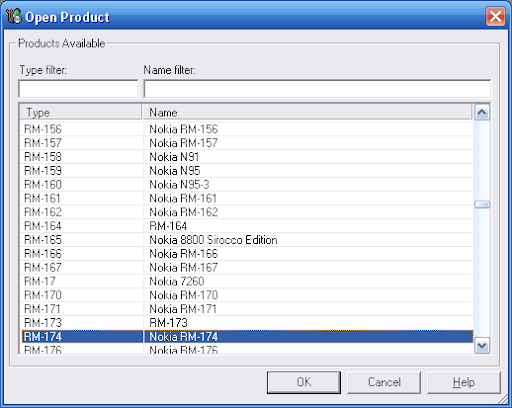Select the partially visible RM-176 row

pyautogui.click(x=247, y=349)
